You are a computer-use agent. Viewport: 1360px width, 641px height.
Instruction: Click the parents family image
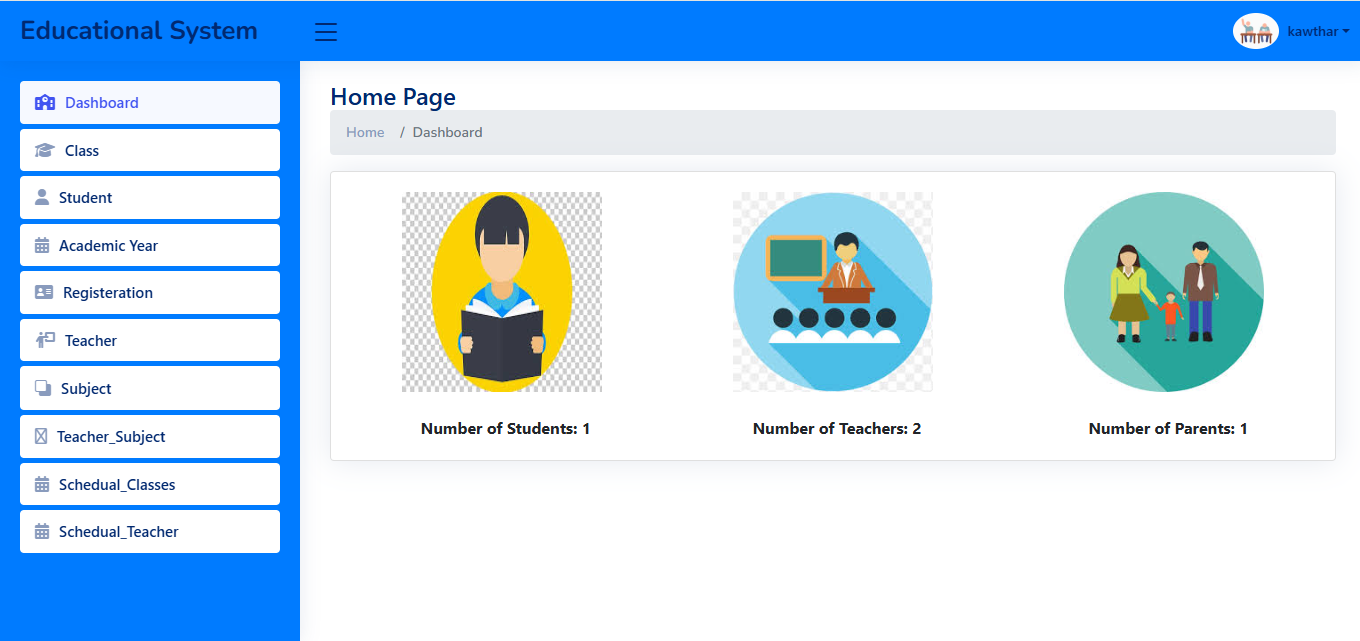click(x=1164, y=292)
